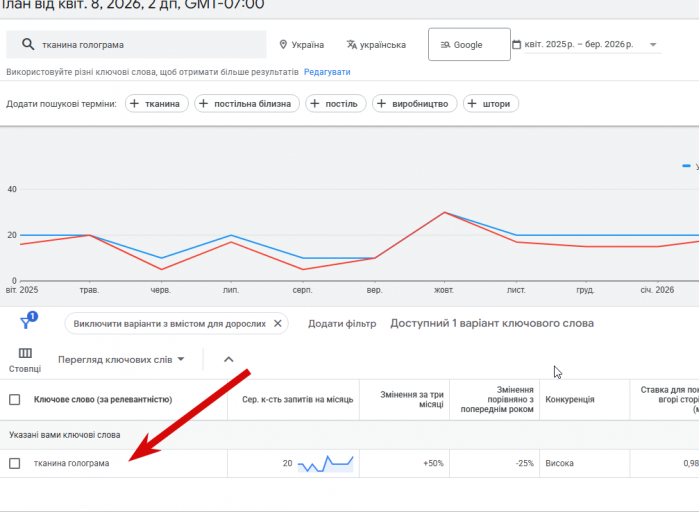Click the plus icon on 'постіль' chip
The width and height of the screenshot is (699, 512).
tap(315, 103)
